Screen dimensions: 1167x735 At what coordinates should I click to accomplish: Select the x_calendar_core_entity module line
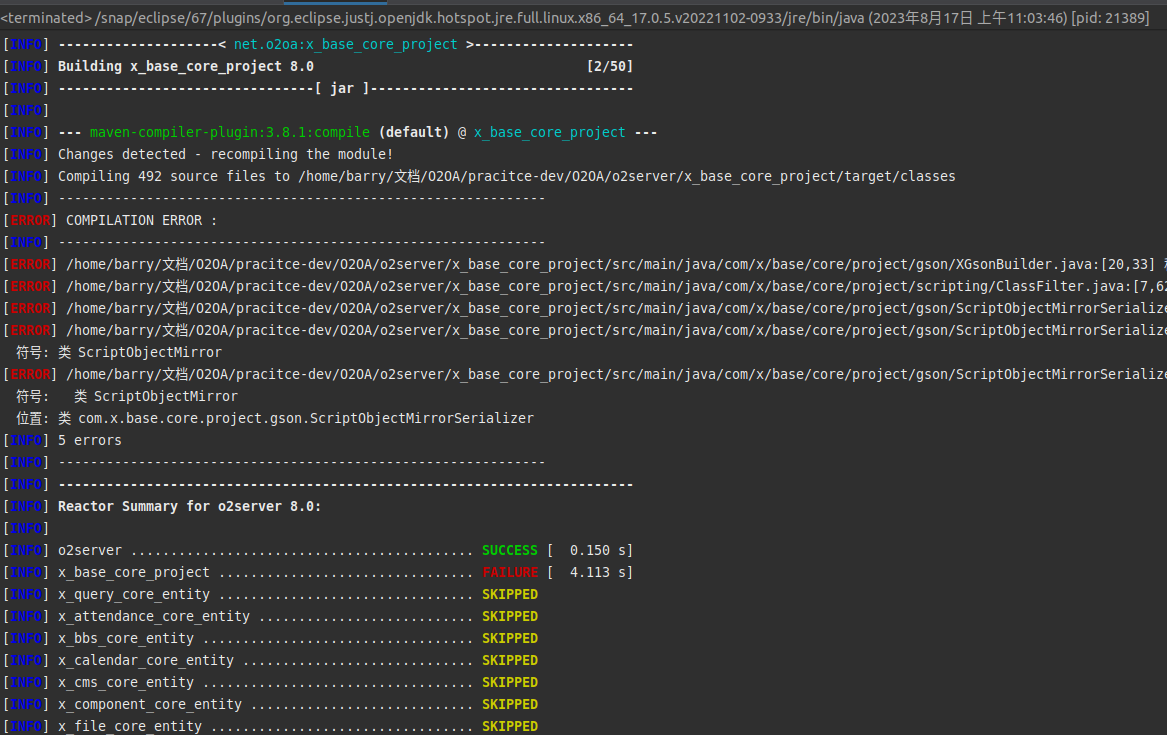145,660
